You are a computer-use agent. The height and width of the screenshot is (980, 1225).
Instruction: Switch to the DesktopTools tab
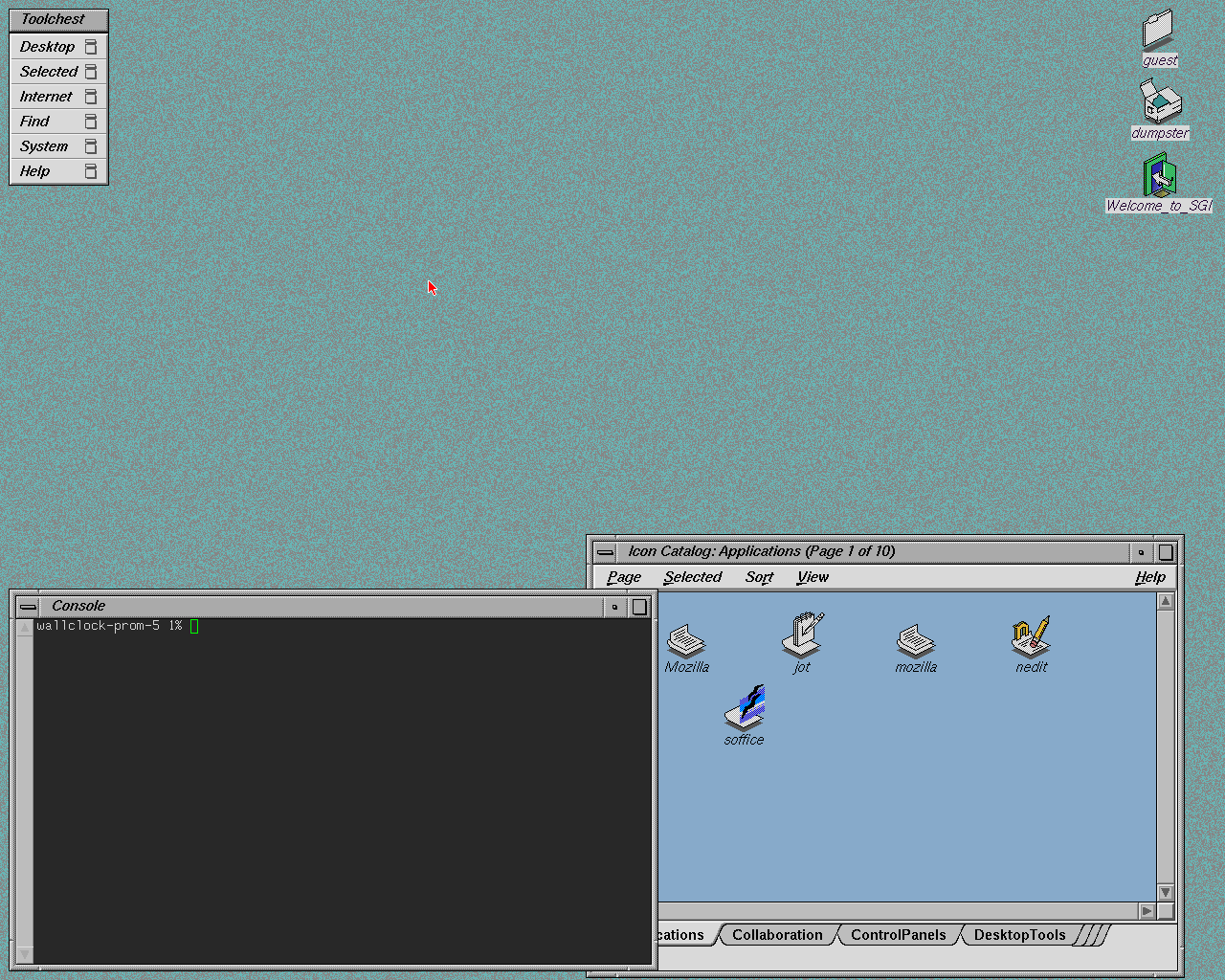1019,935
